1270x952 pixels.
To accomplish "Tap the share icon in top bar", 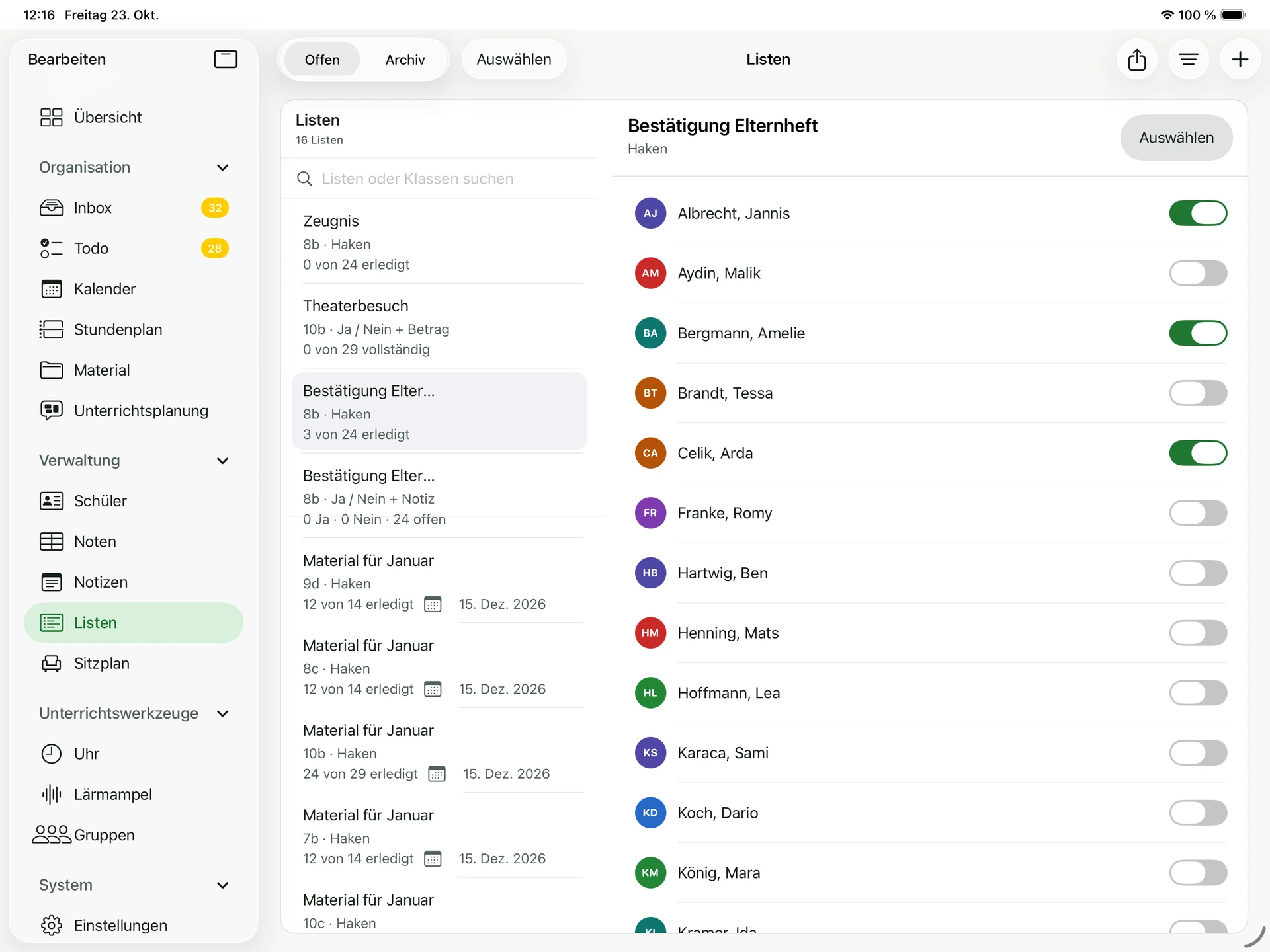I will click(1136, 59).
